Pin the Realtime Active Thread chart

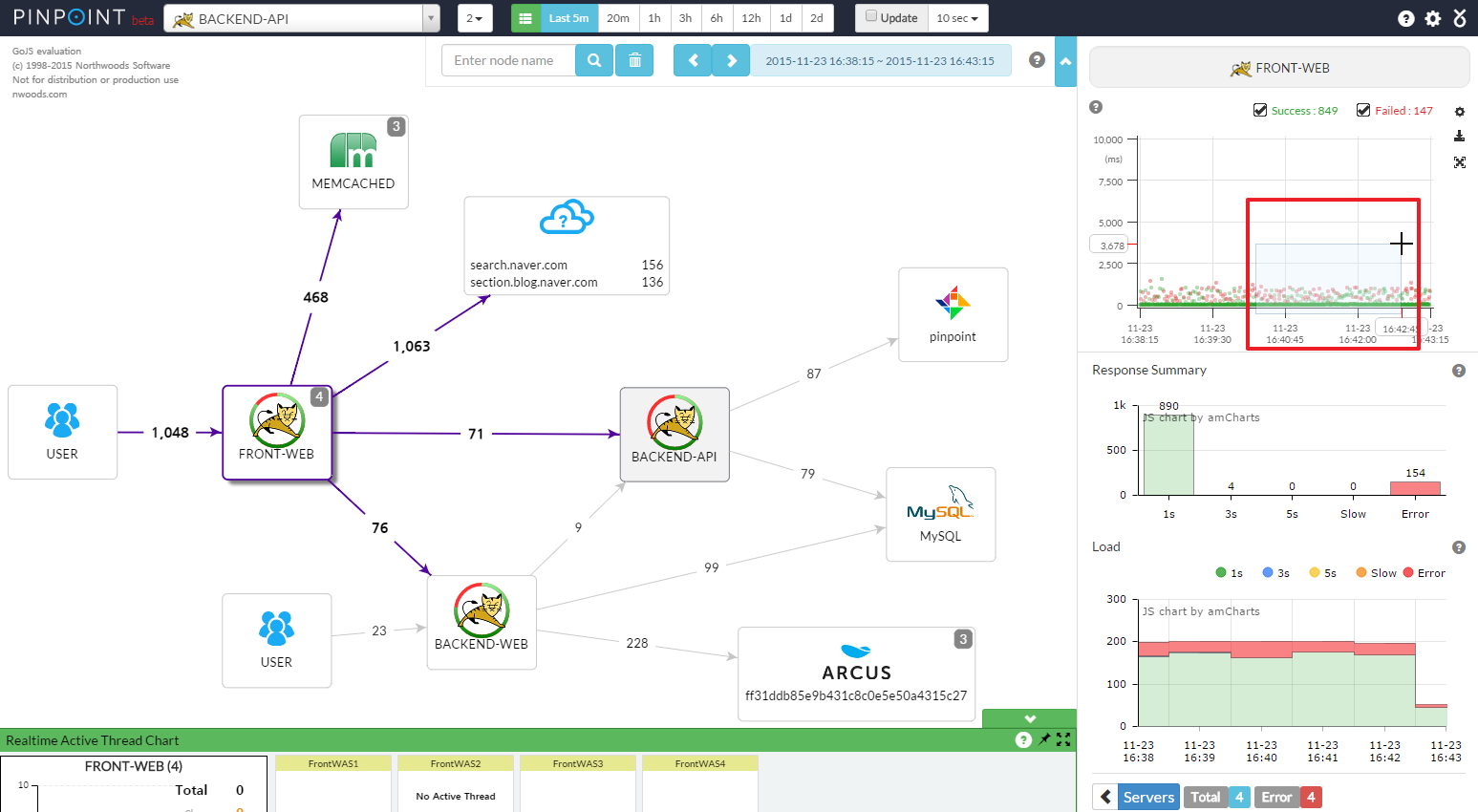coord(1044,739)
